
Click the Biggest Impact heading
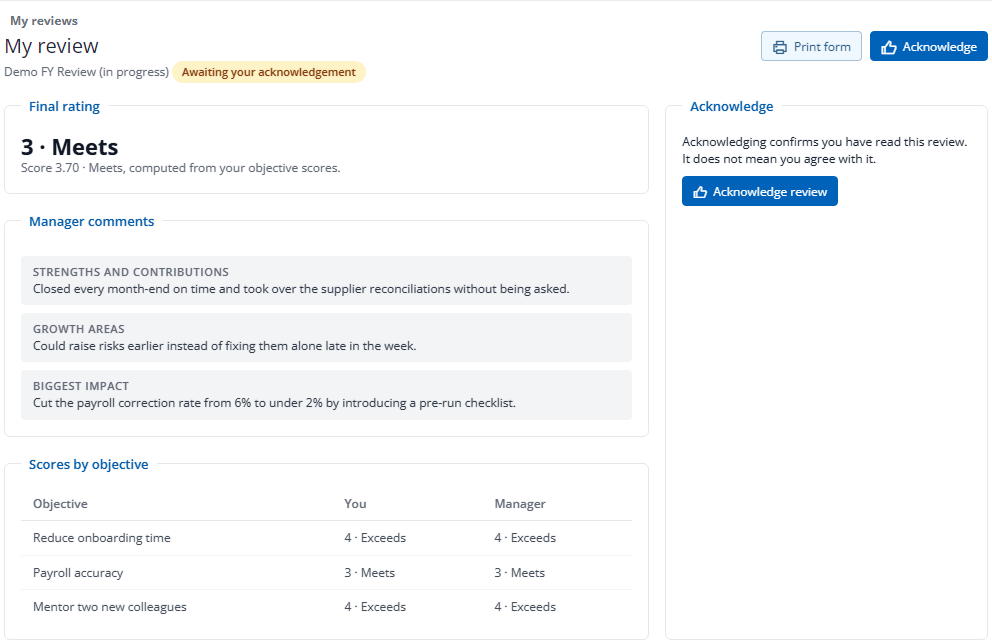tap(81, 386)
